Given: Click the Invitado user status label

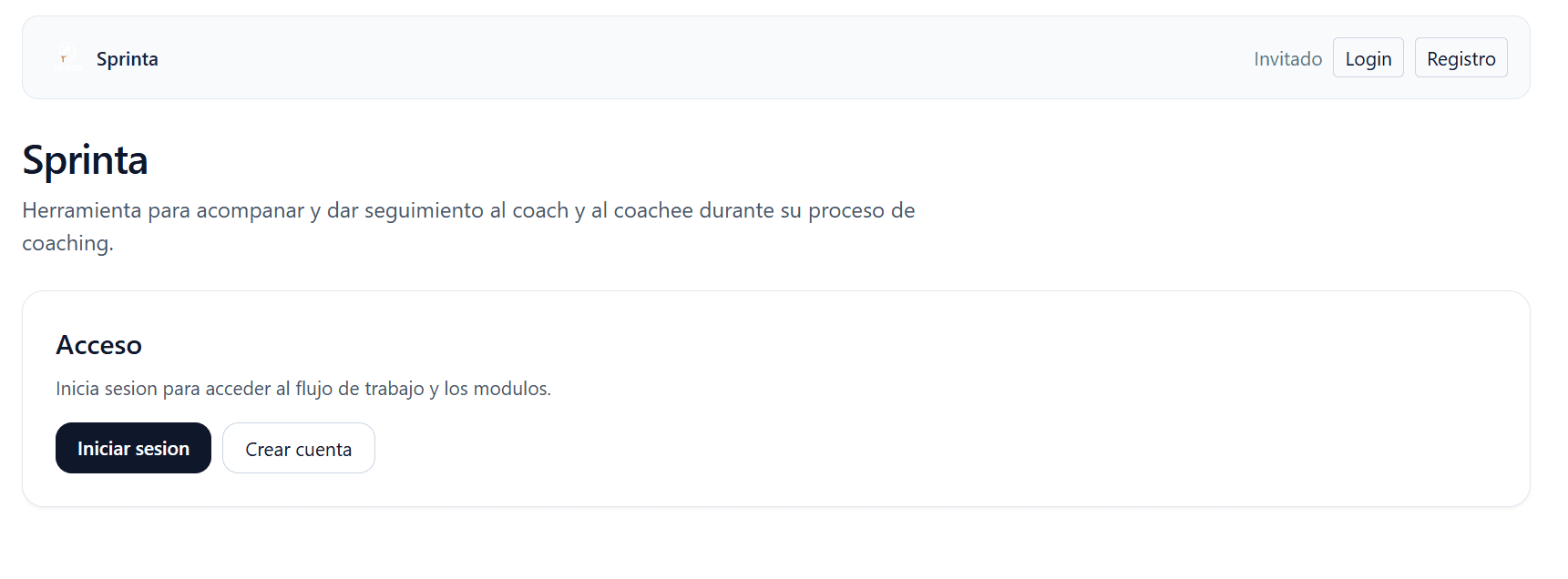Looking at the screenshot, I should click(1287, 58).
